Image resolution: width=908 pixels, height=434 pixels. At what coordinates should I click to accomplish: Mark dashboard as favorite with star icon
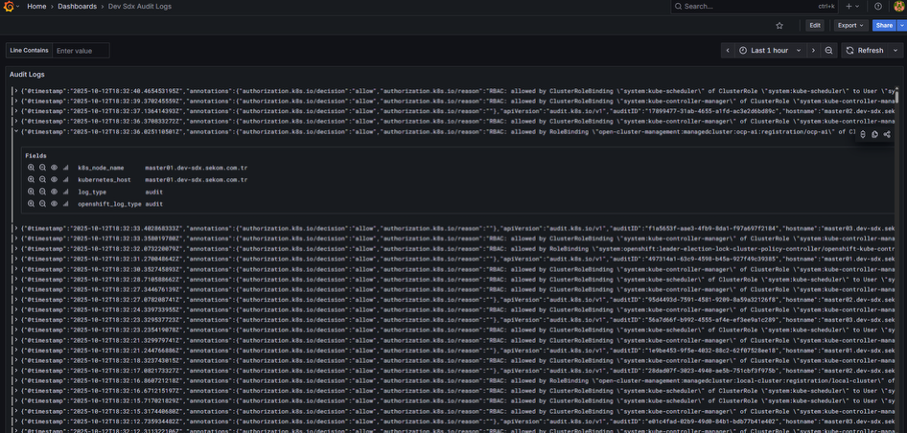click(779, 26)
